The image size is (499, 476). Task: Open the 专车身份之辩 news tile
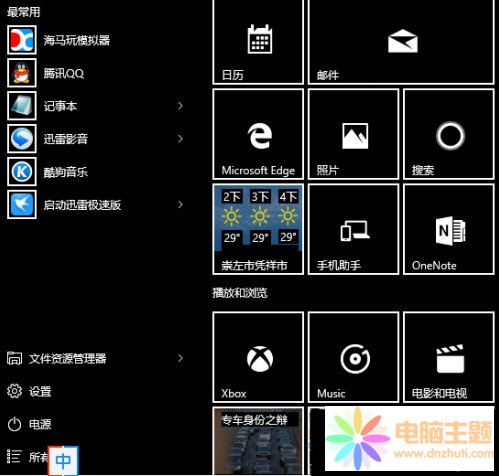[x=258, y=441]
